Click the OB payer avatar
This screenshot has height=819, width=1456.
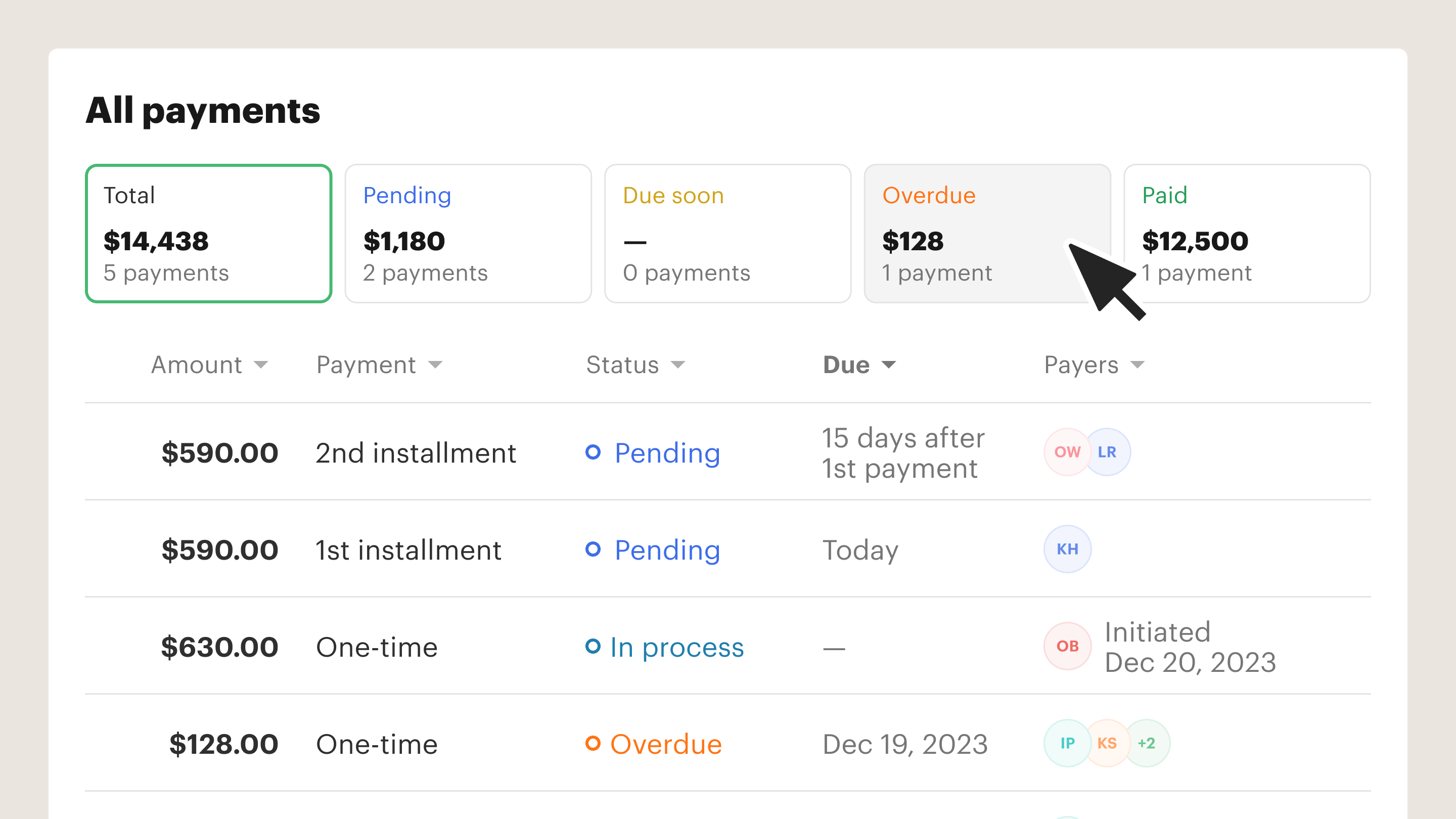tap(1067, 646)
